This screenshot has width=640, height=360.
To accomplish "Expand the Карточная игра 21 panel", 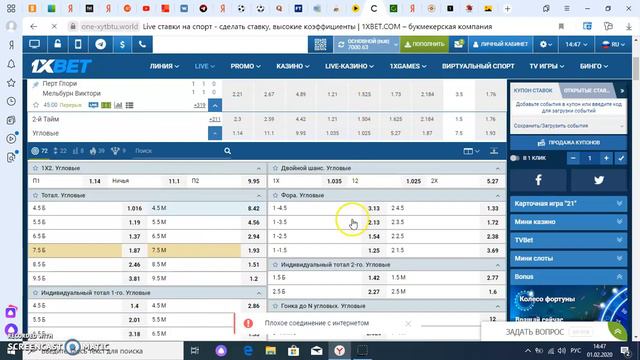I will pos(568,203).
